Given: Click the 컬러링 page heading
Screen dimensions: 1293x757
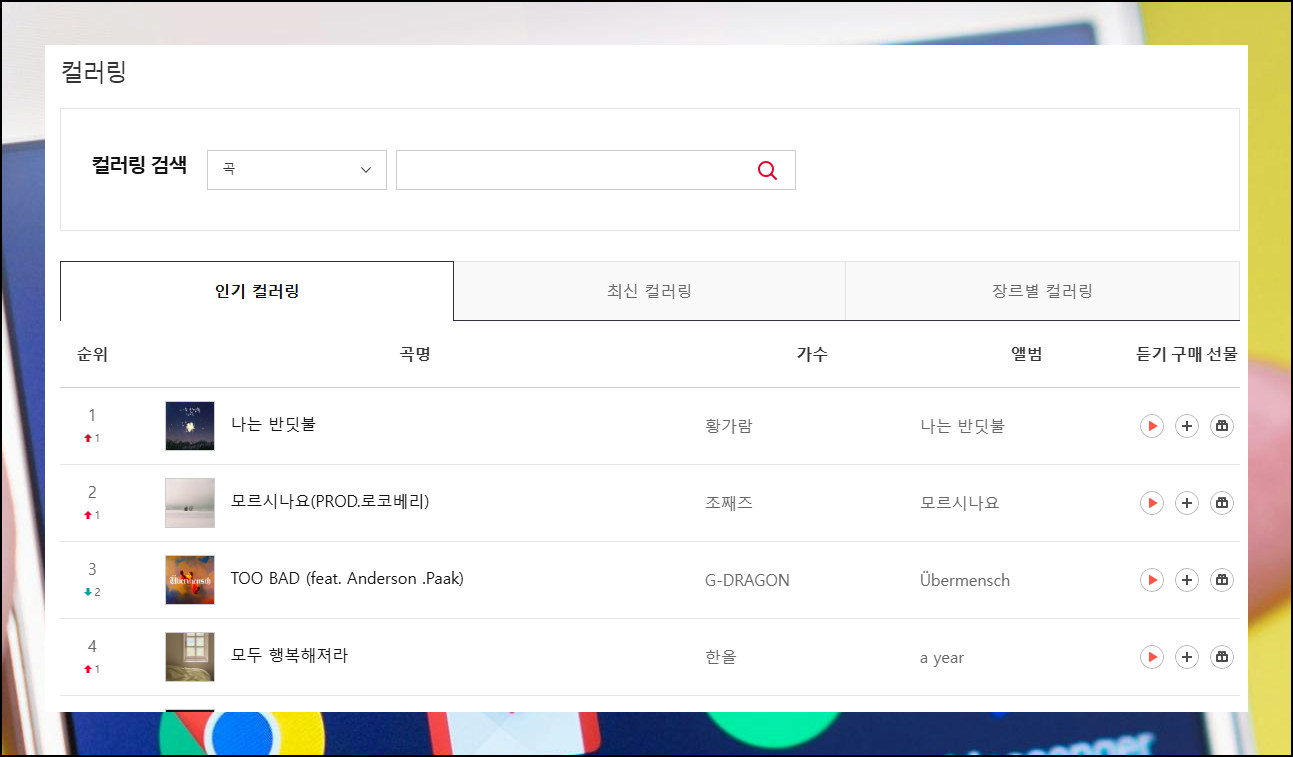Looking at the screenshot, I should pos(94,72).
